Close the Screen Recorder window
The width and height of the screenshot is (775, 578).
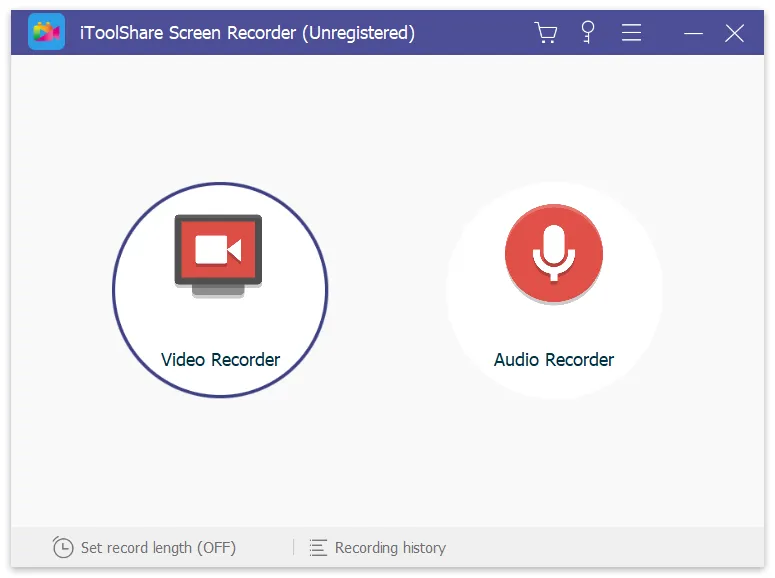pos(734,33)
